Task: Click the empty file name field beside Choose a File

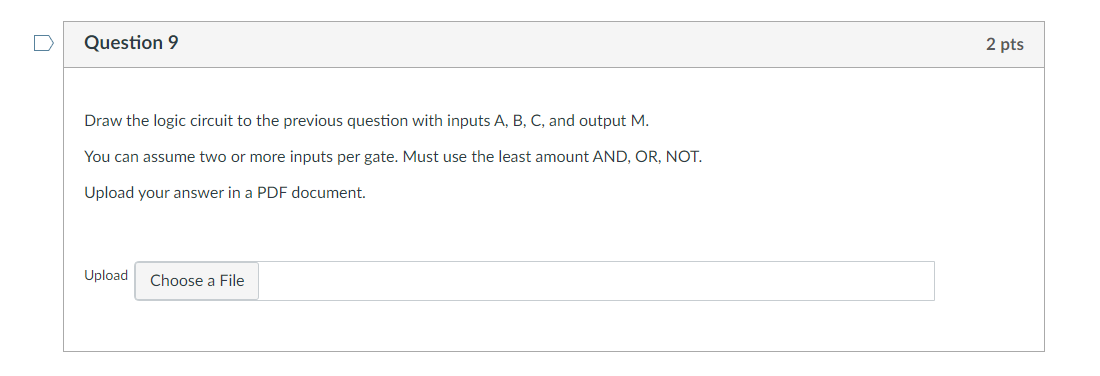Action: (596, 281)
